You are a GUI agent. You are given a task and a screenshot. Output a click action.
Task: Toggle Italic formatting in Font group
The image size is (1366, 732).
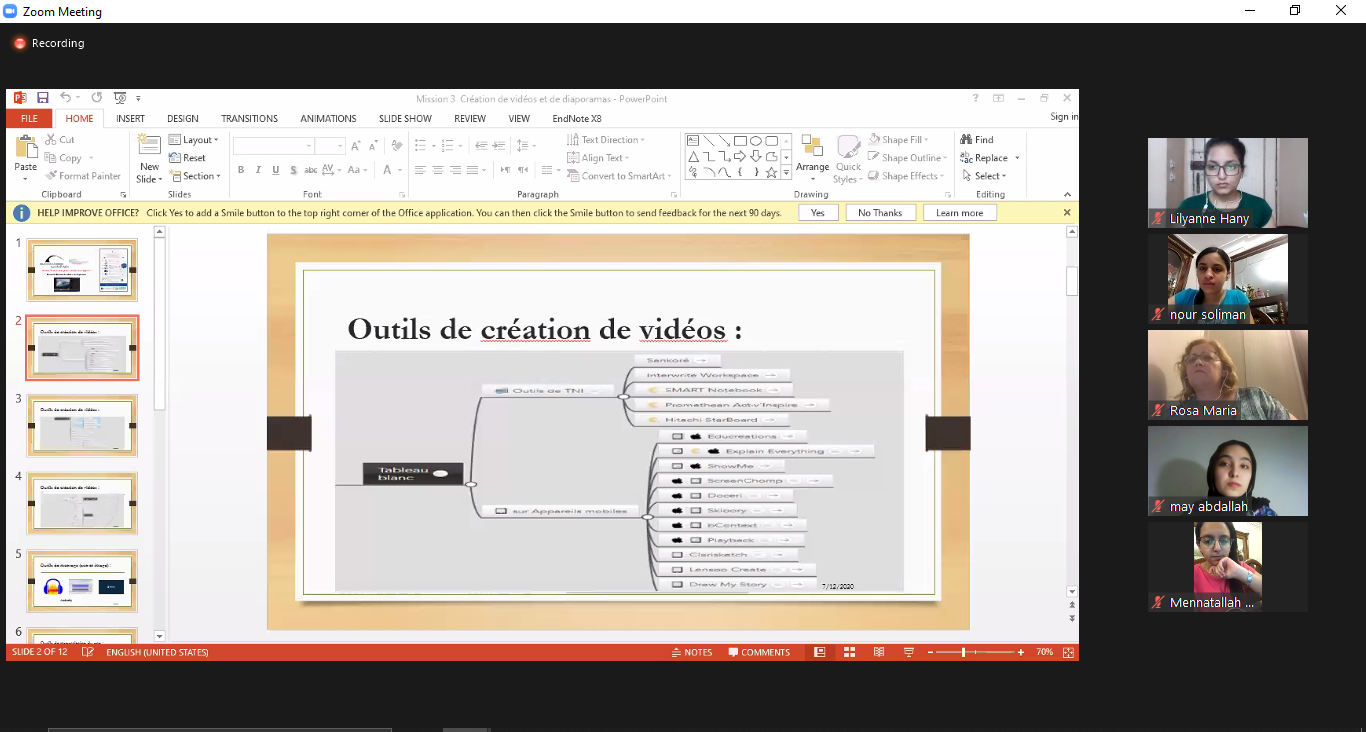(258, 170)
